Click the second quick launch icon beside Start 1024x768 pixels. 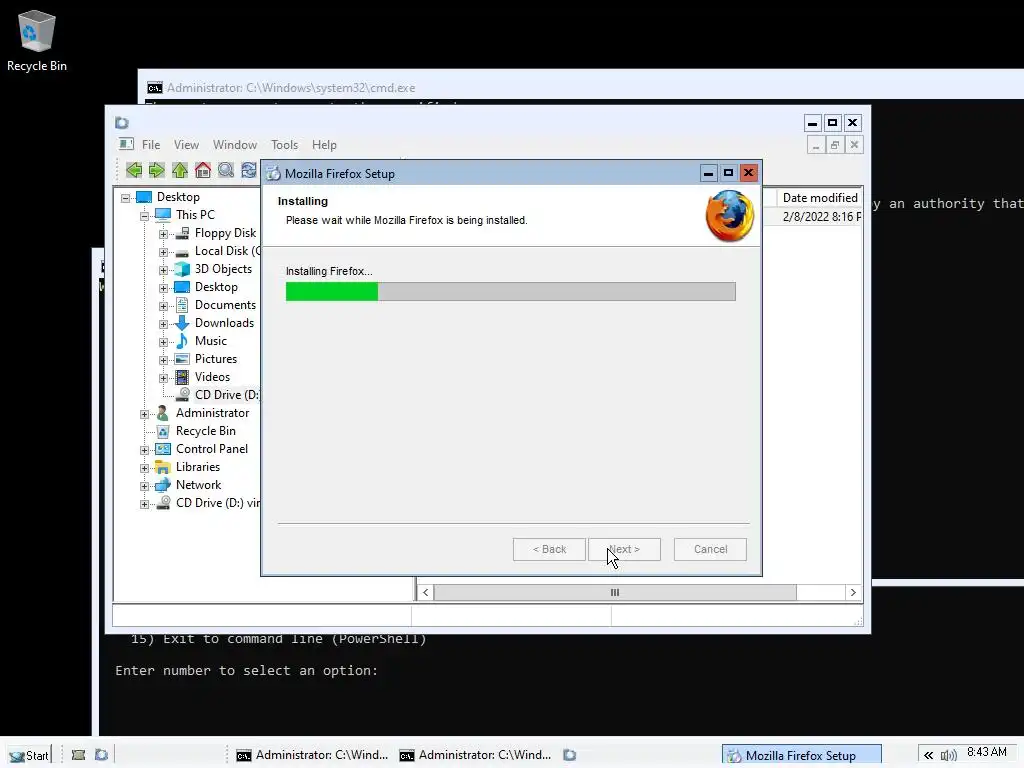click(101, 755)
